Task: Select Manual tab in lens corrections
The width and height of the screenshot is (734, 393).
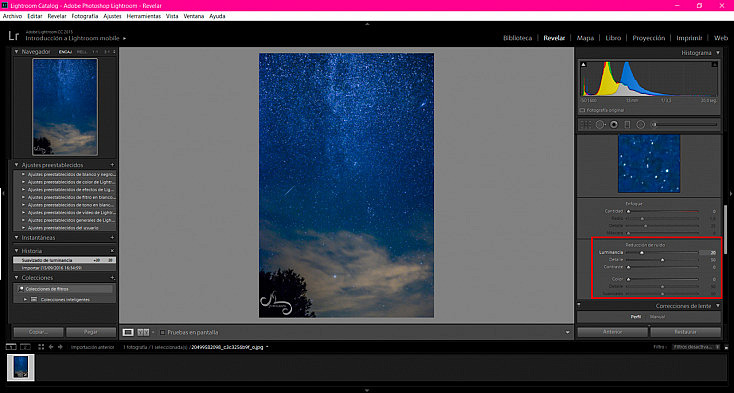Action: (x=657, y=317)
